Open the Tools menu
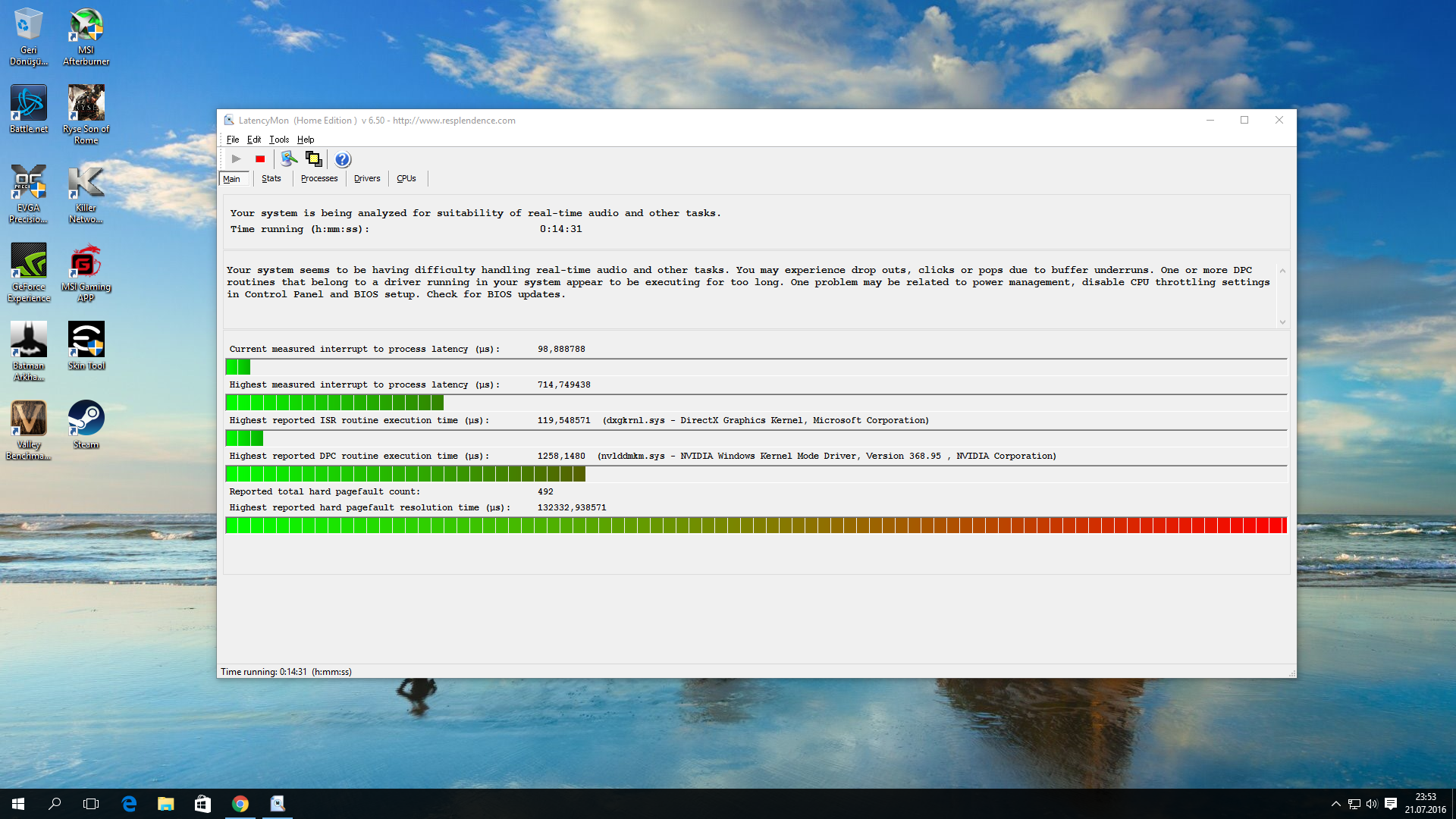1456x819 pixels. click(279, 140)
